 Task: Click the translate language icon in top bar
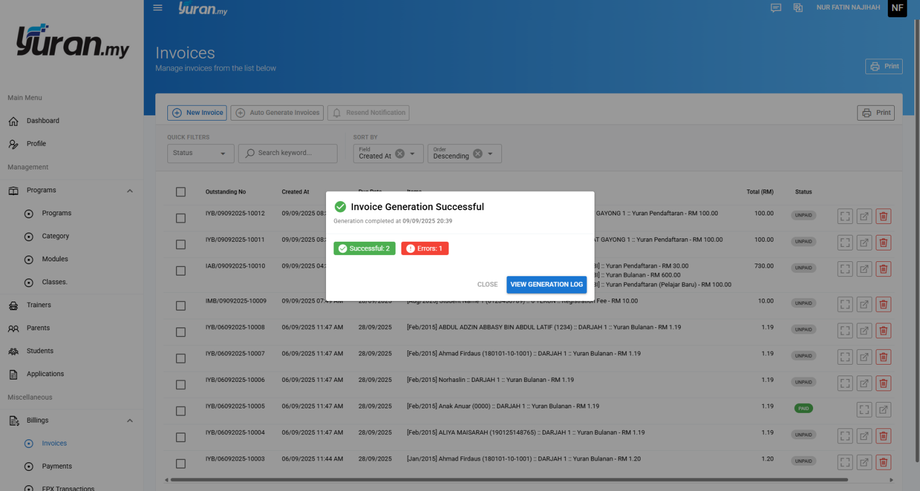click(x=798, y=8)
